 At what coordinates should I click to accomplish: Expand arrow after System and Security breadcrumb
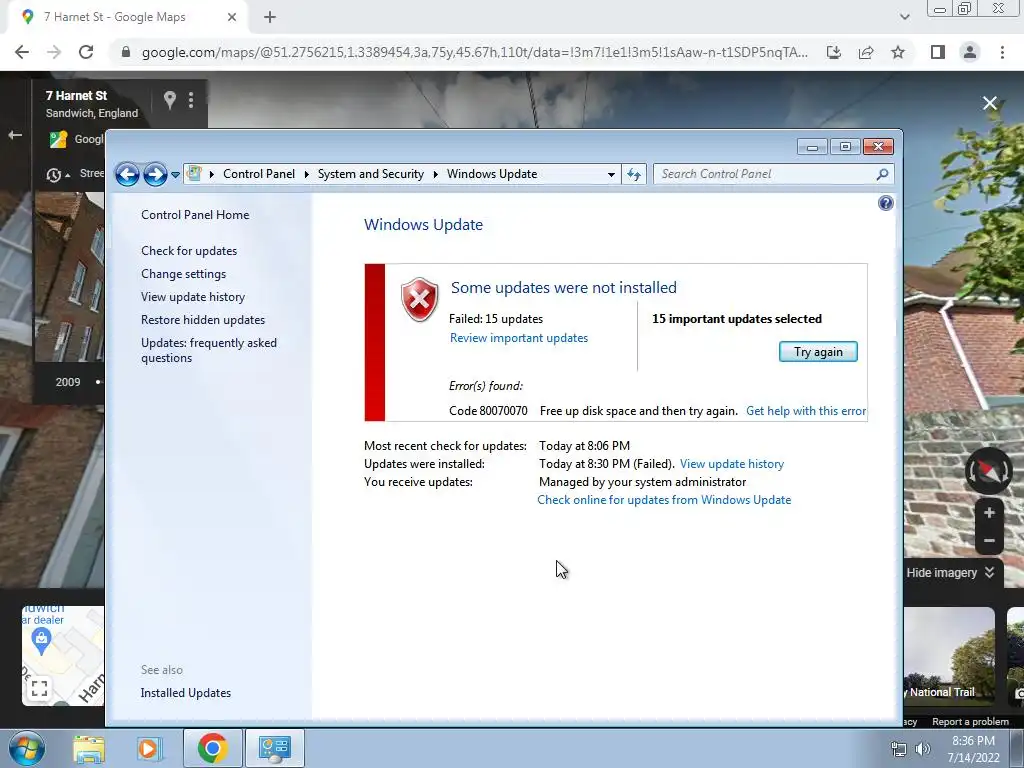(x=435, y=174)
